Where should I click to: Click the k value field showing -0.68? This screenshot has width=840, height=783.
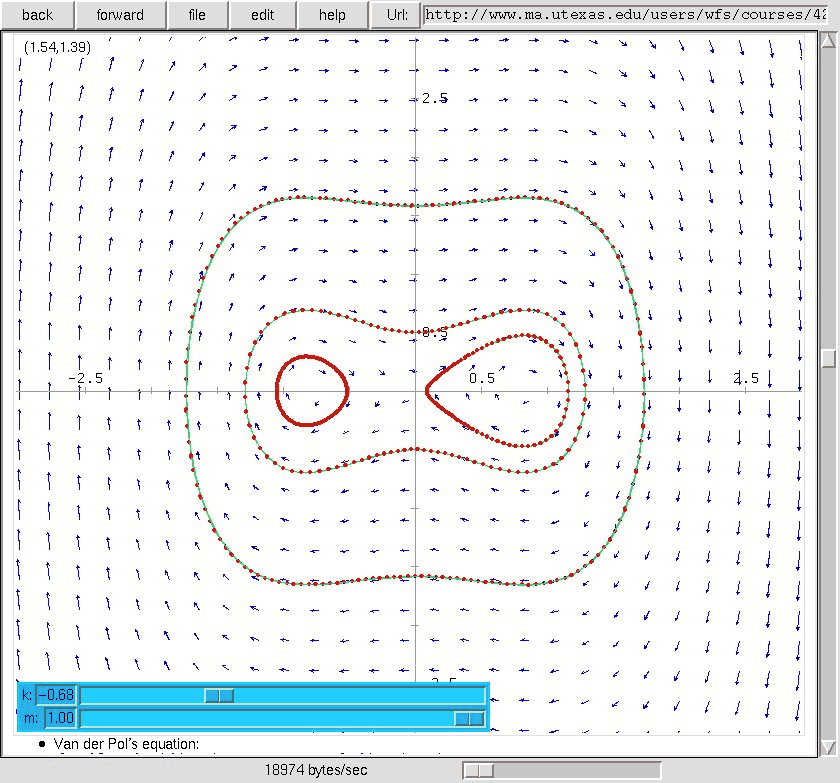[56, 695]
